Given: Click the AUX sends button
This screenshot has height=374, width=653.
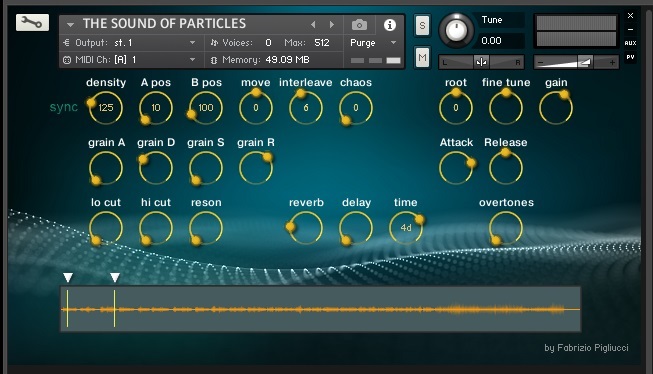Looking at the screenshot, I should point(631,43).
